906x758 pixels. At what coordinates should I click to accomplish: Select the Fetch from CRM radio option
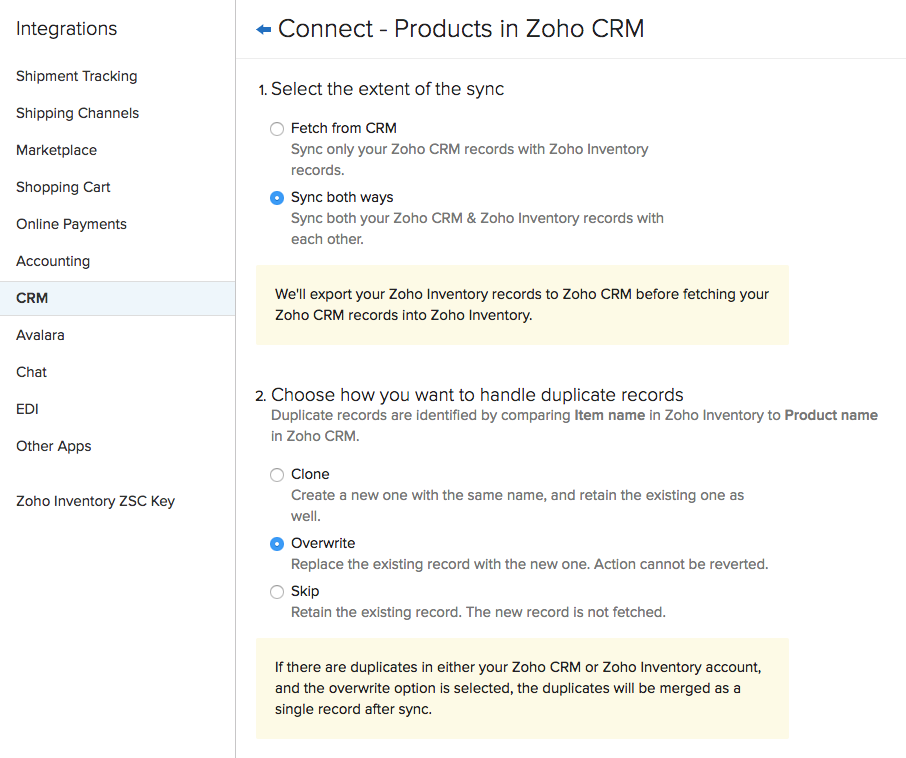click(277, 128)
